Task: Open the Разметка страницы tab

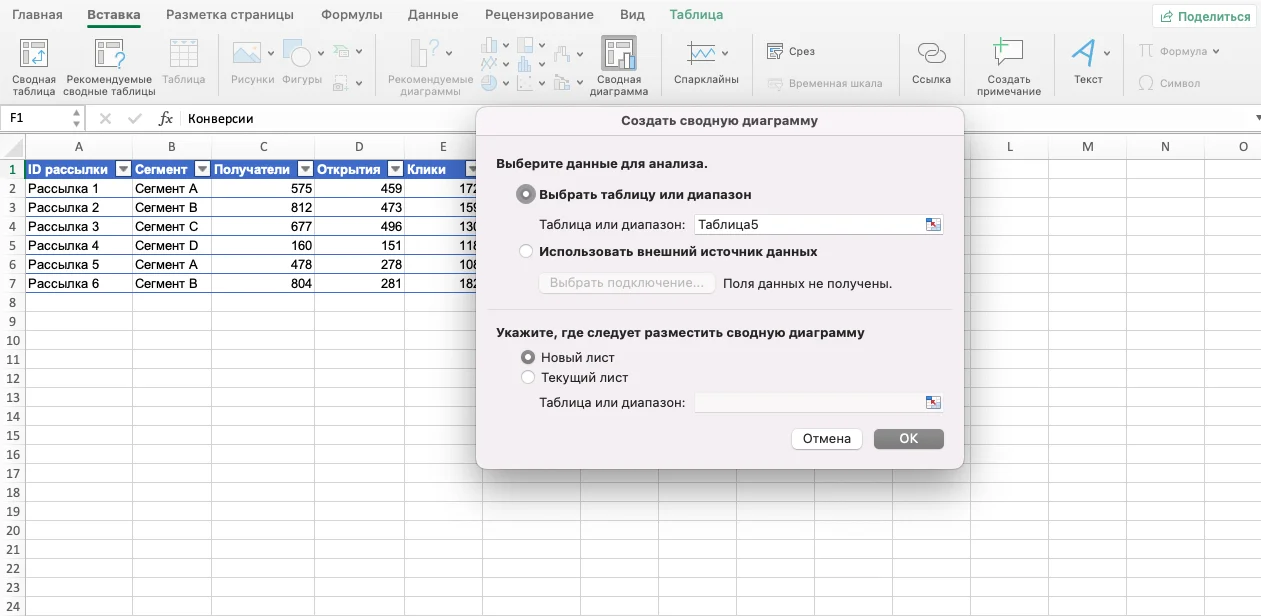Action: pos(230,15)
